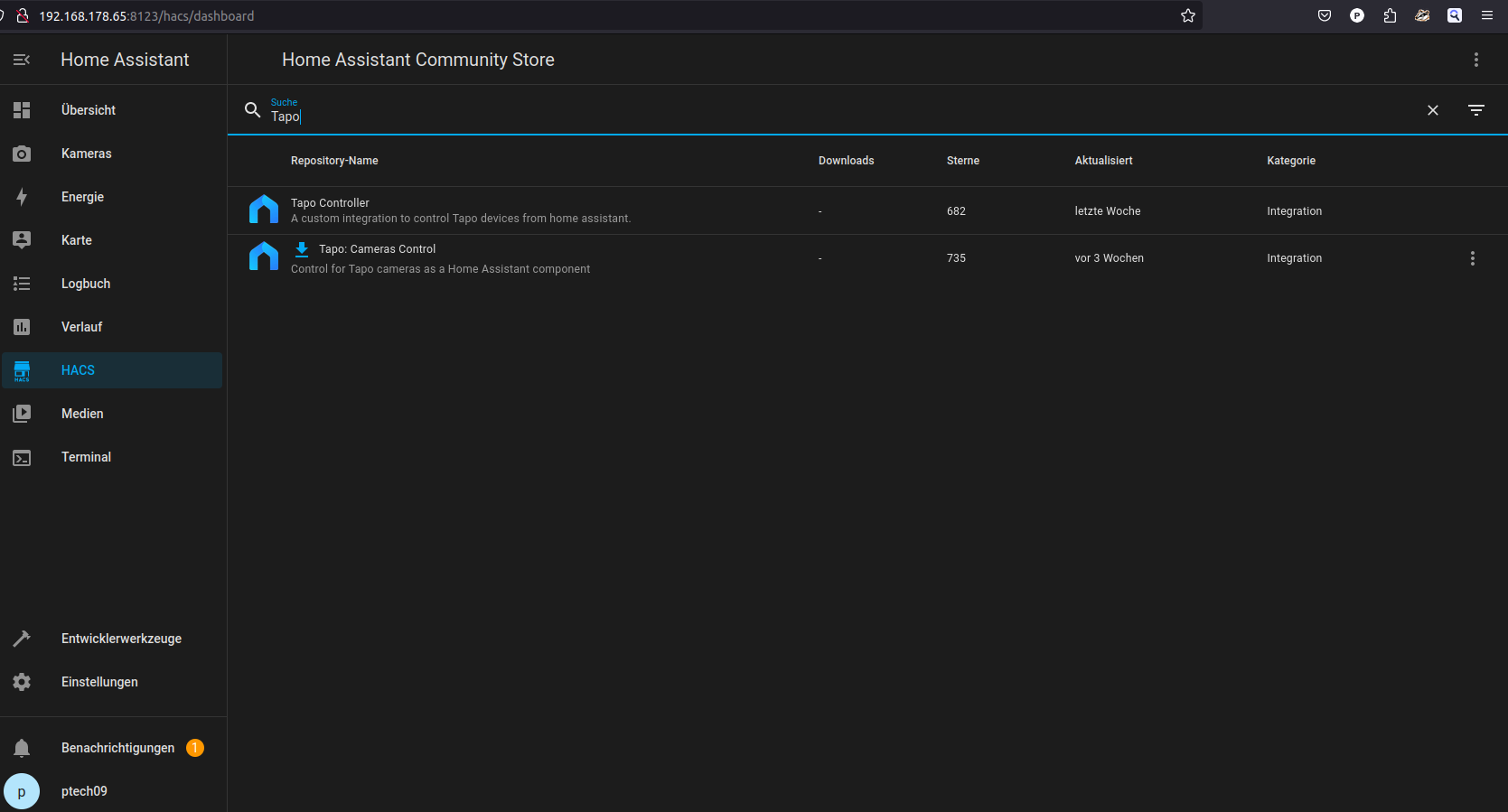The height and width of the screenshot is (812, 1508).
Task: Open the HACS top-right overflow menu
Action: click(1475, 60)
